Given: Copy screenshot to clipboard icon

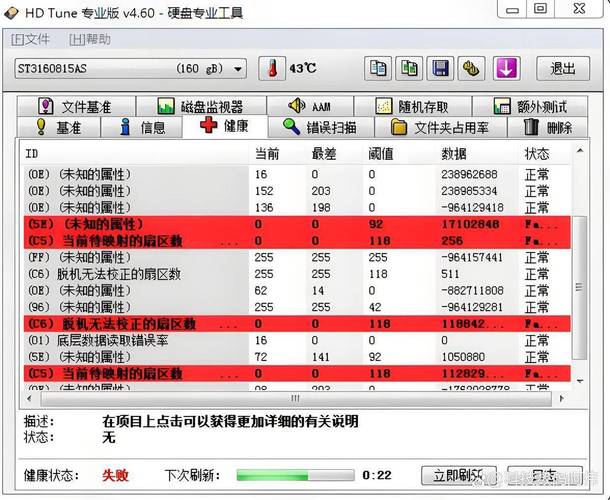Looking at the screenshot, I should [409, 68].
